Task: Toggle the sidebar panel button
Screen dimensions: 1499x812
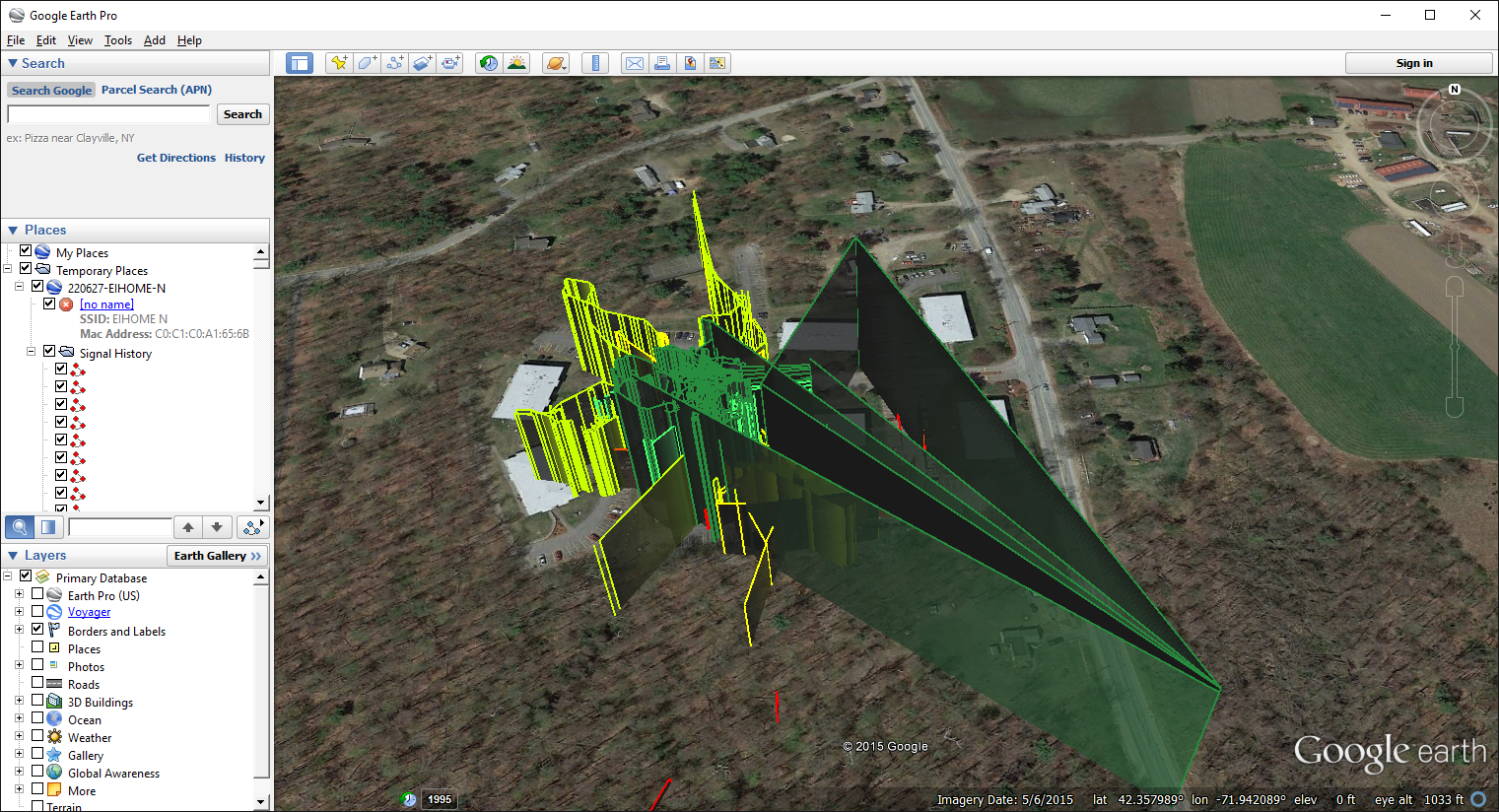Action: point(299,63)
